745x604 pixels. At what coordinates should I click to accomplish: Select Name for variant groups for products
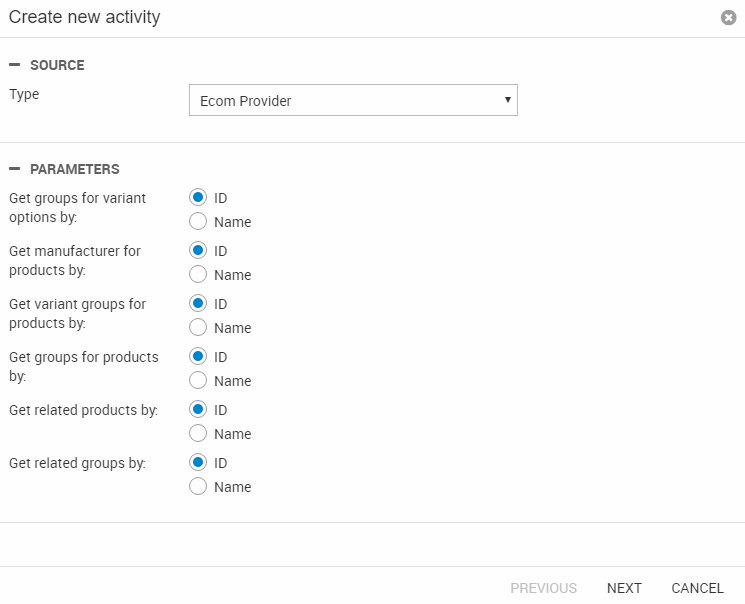(198, 328)
